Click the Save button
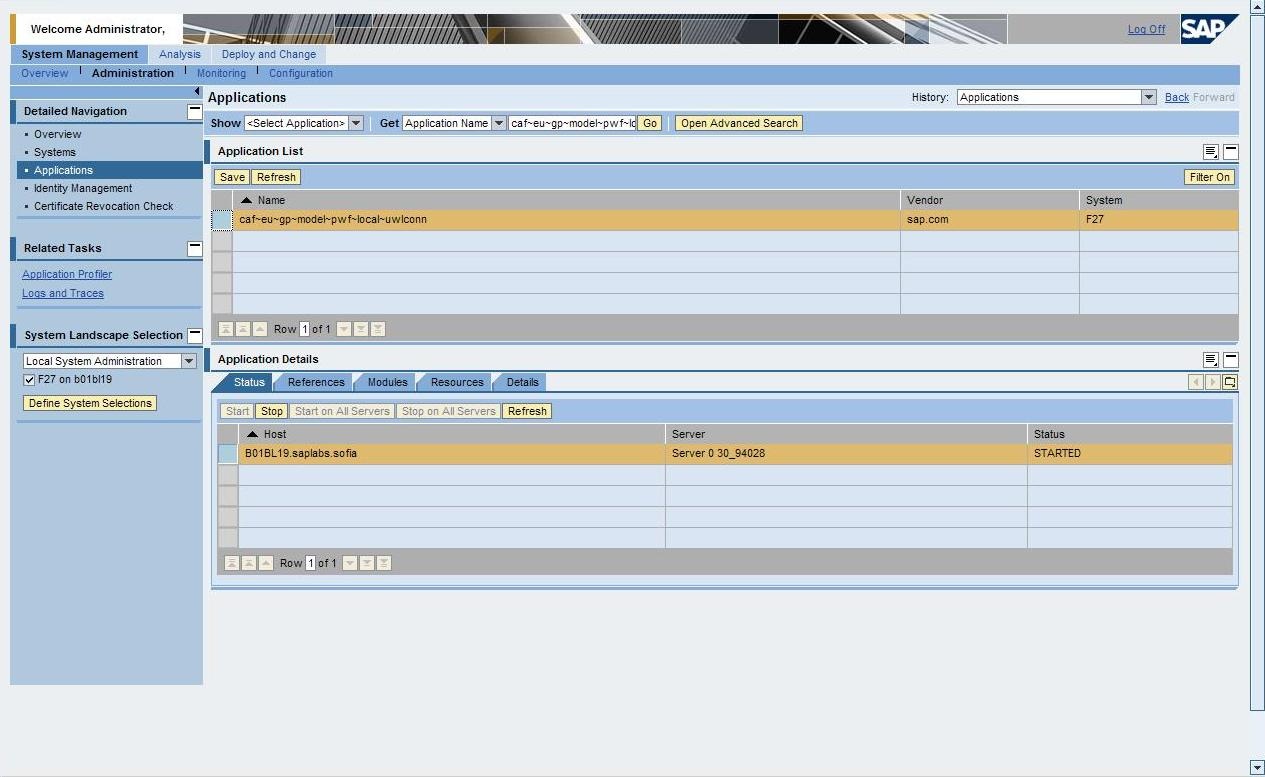Screen dimensions: 1265x777 (232, 177)
